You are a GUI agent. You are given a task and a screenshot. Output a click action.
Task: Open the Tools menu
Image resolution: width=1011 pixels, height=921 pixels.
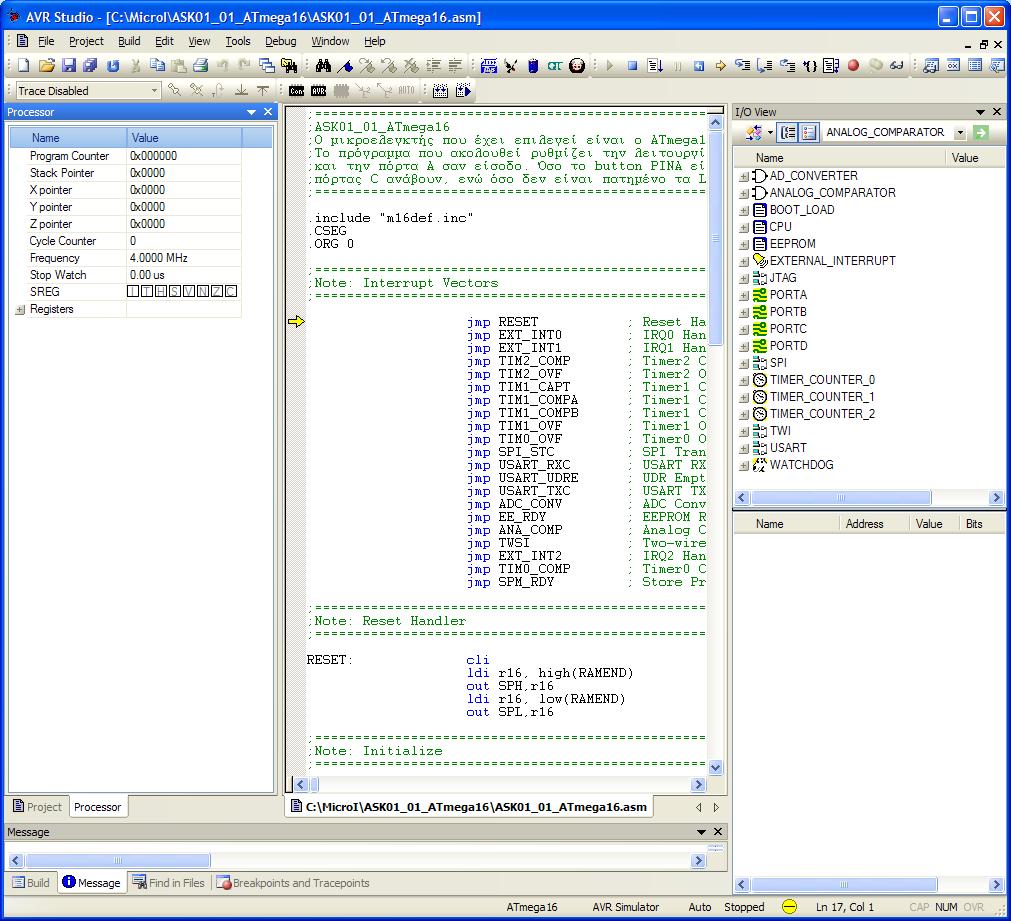coord(238,41)
